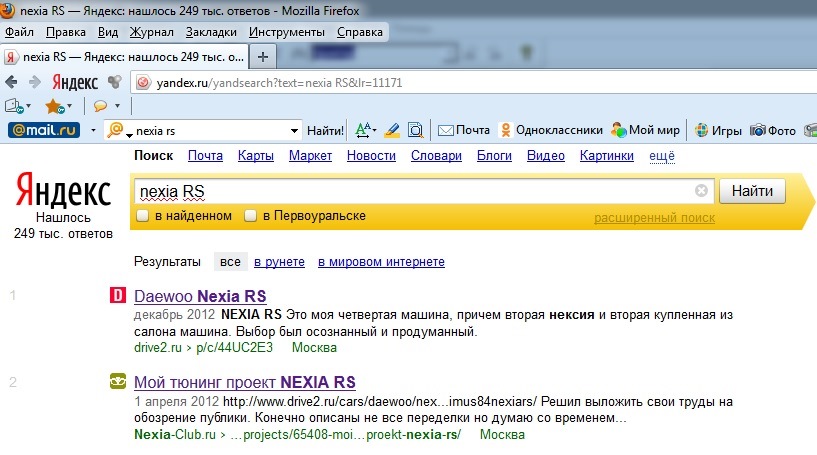The height and width of the screenshot is (455, 817).
Task: Open the Карты link
Action: point(256,156)
